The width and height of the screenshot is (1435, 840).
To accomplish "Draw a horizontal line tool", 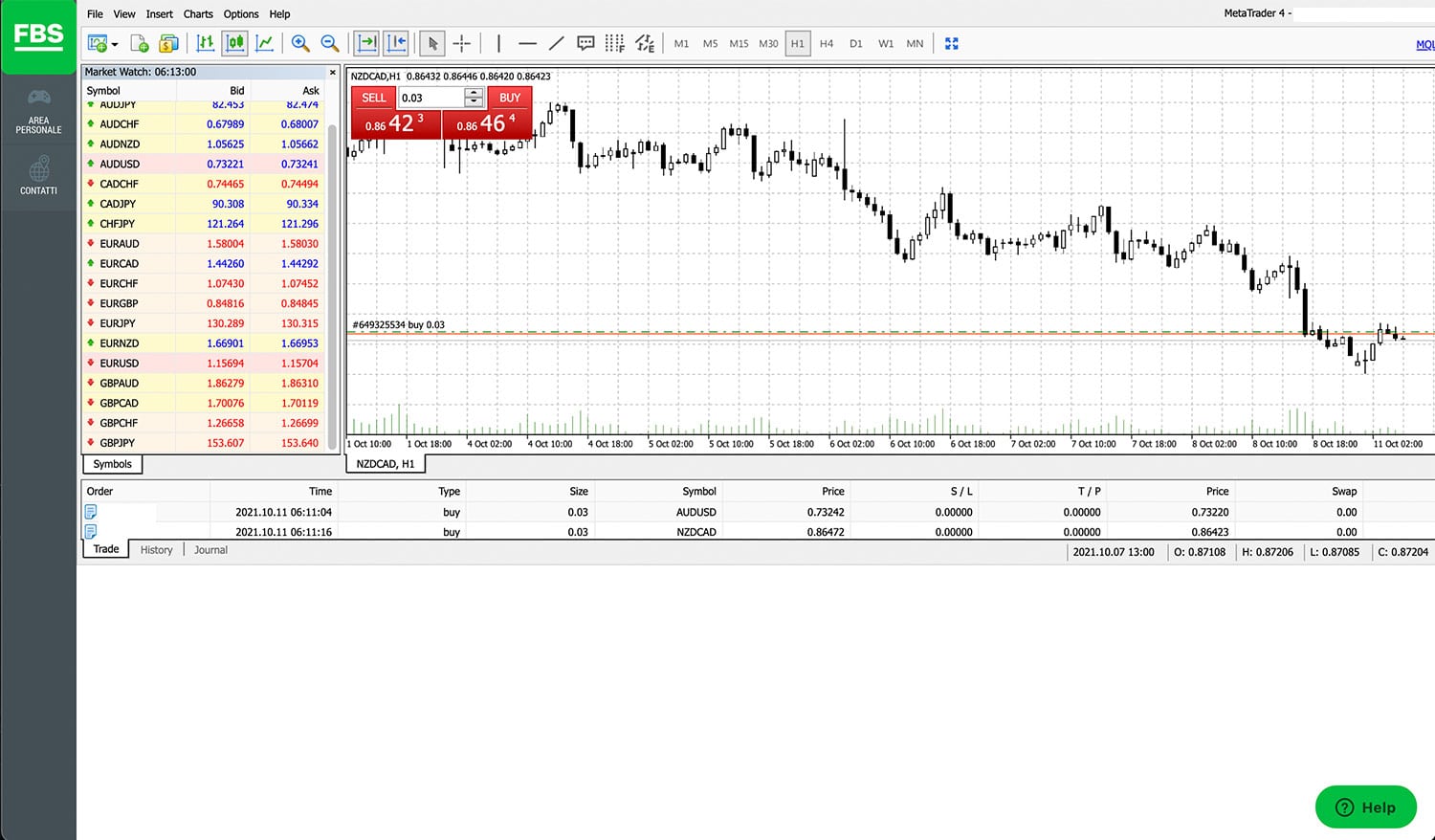I will (527, 43).
